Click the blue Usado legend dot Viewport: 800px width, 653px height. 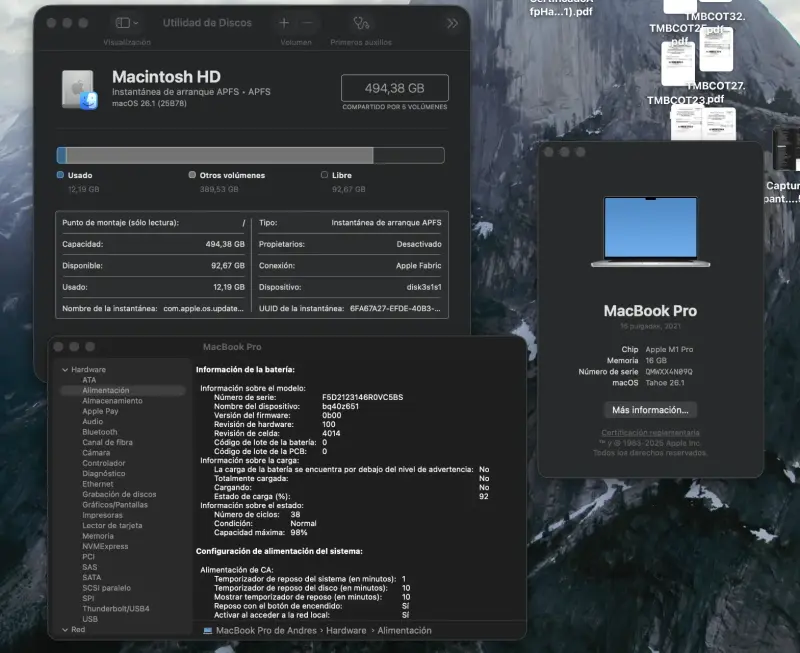click(x=60, y=175)
